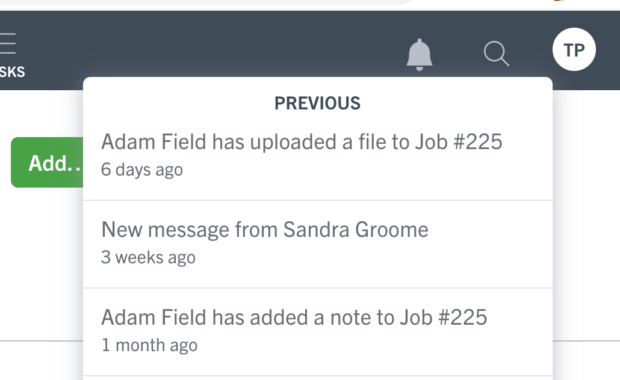Screen dimensions: 620x380
Task: Open the TP user avatar menu
Action: click(574, 49)
